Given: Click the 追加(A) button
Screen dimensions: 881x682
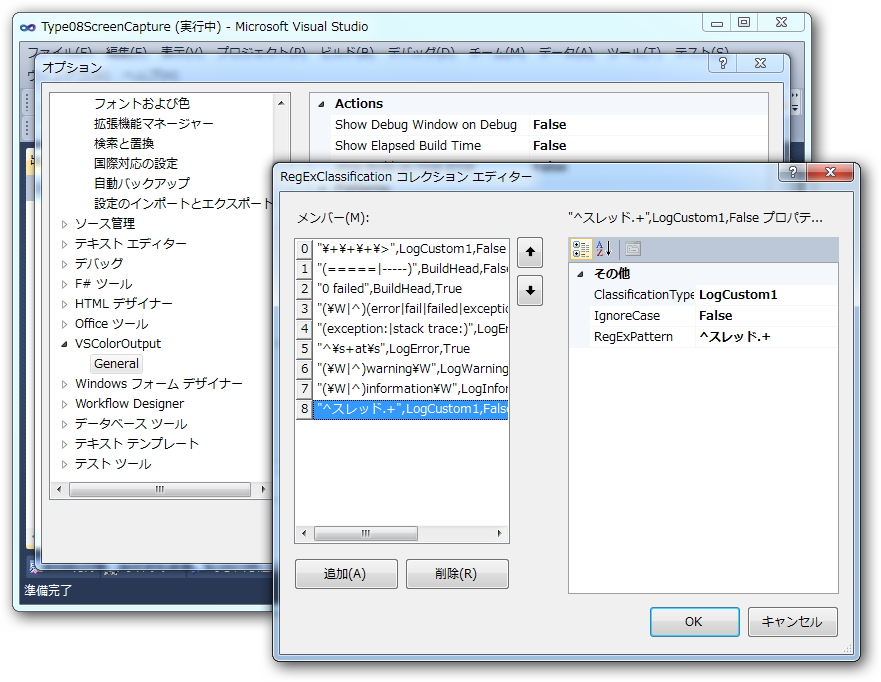Looking at the screenshot, I should [x=345, y=573].
